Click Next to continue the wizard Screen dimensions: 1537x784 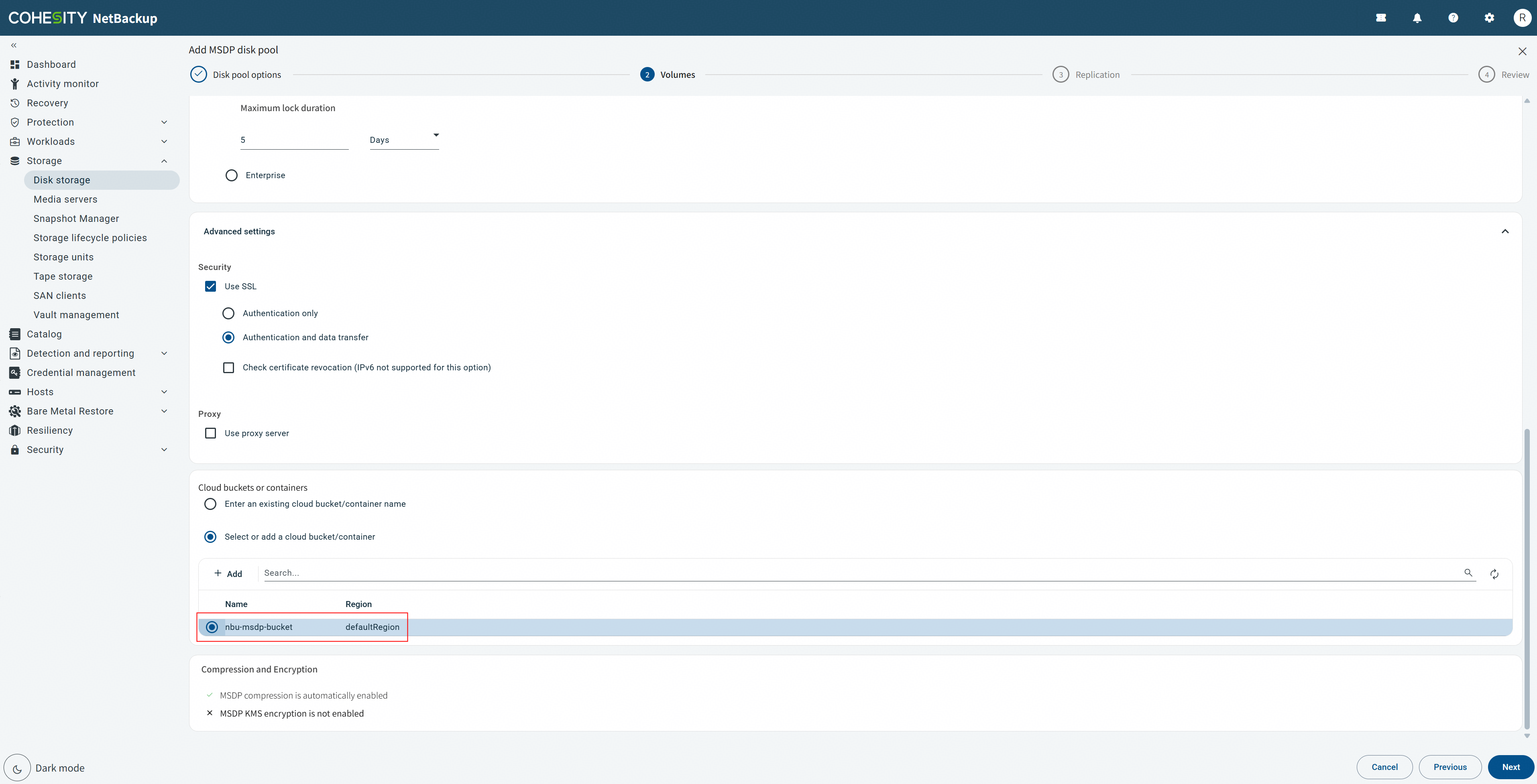[x=1511, y=767]
